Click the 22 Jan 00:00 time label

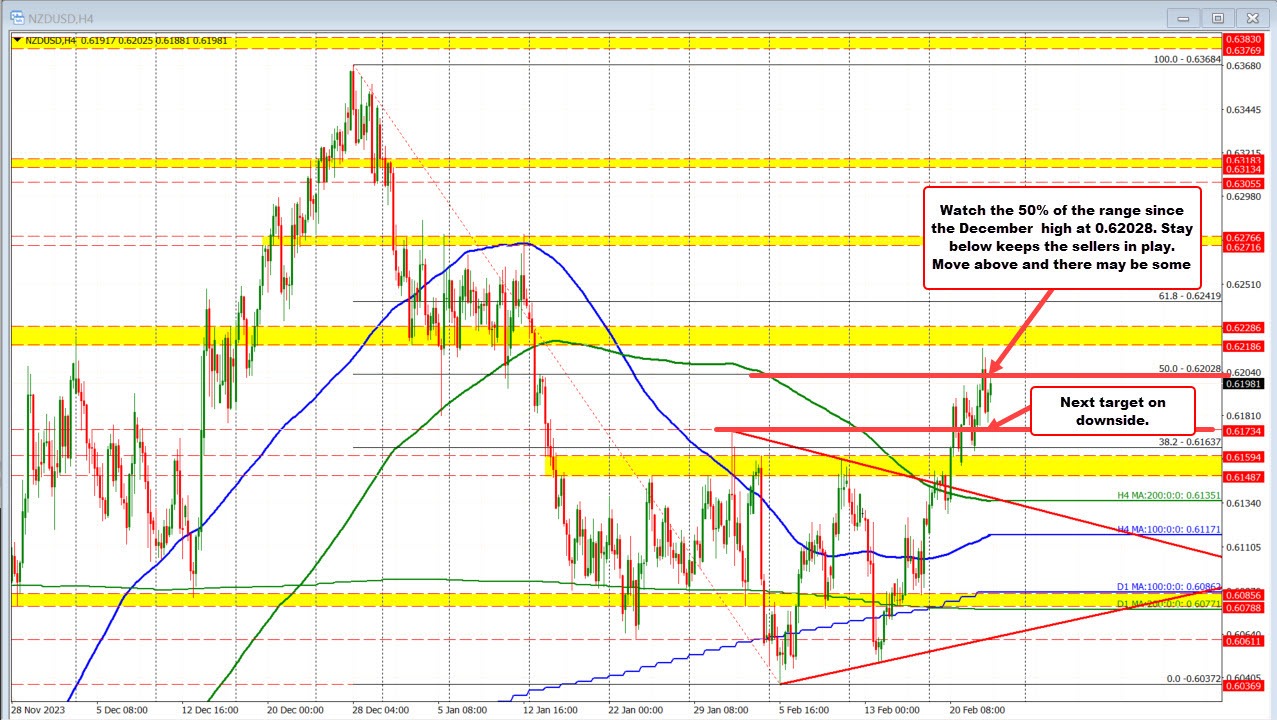point(635,709)
